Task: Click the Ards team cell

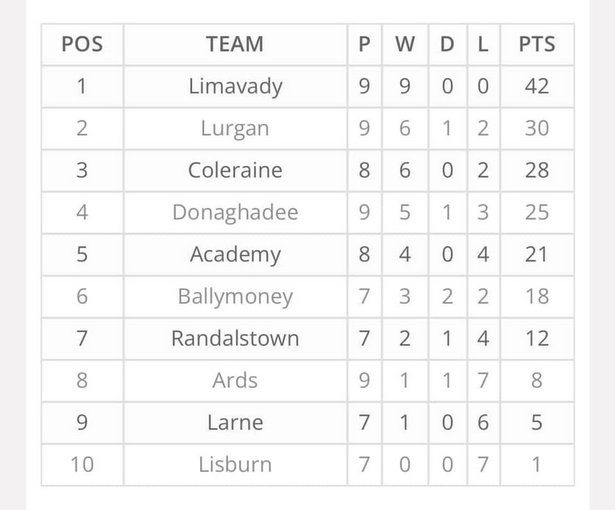Action: click(235, 380)
